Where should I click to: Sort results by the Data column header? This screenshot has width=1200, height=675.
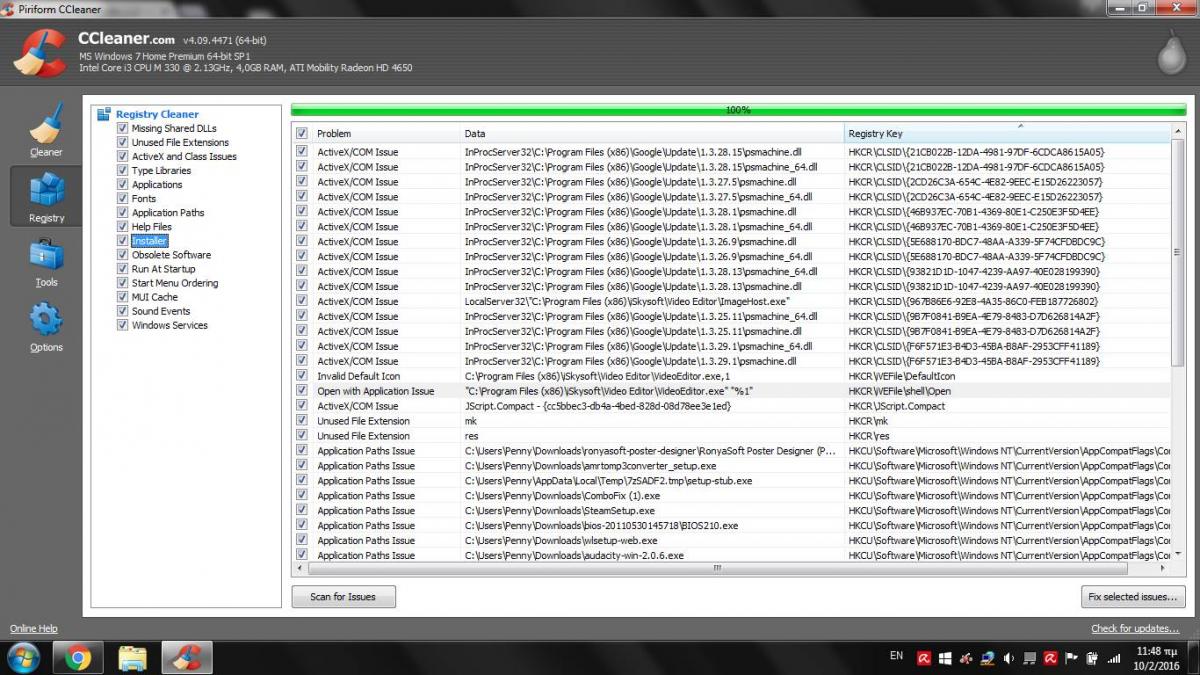pos(652,133)
